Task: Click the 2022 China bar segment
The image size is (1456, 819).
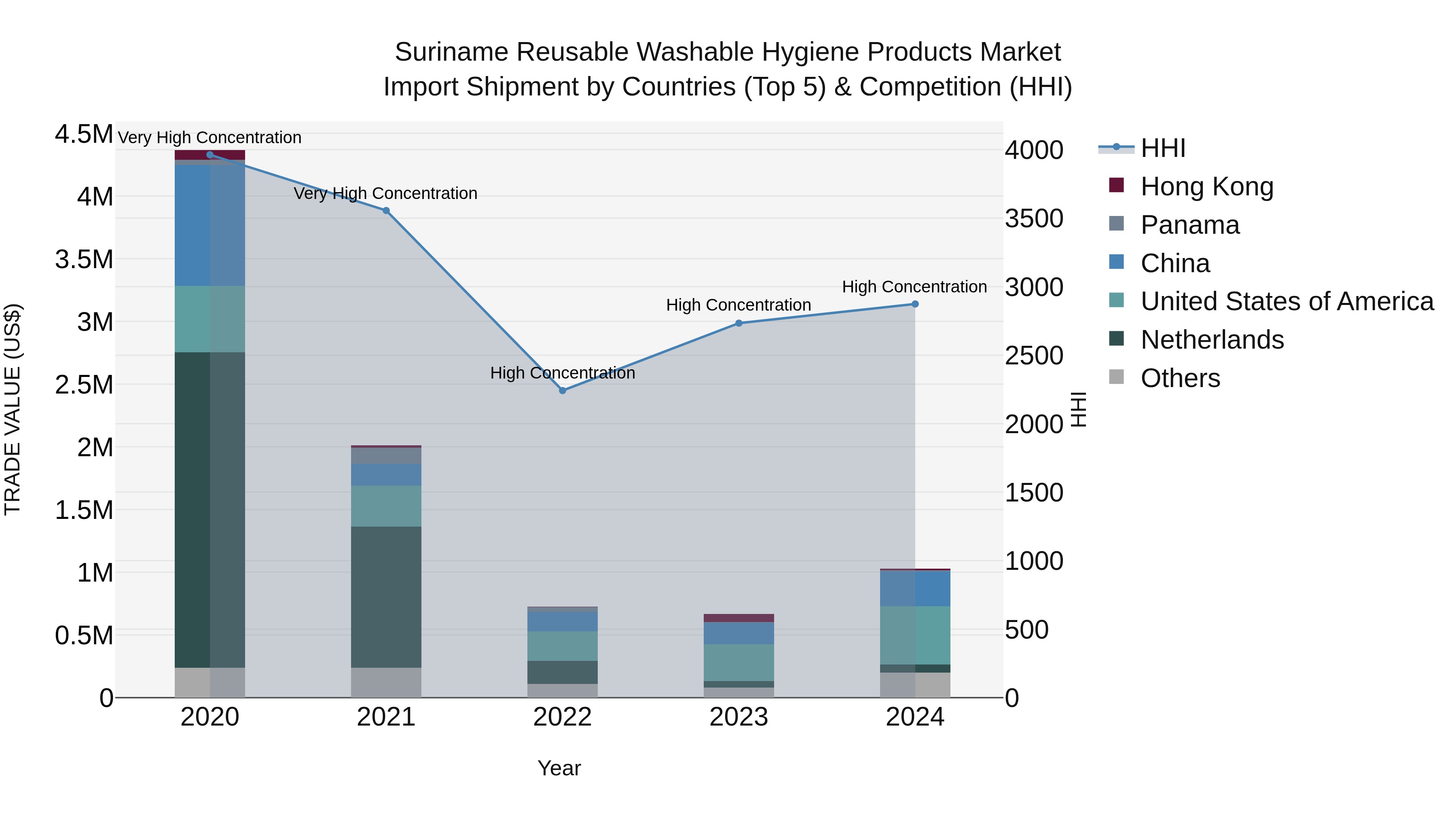Action: click(x=563, y=622)
